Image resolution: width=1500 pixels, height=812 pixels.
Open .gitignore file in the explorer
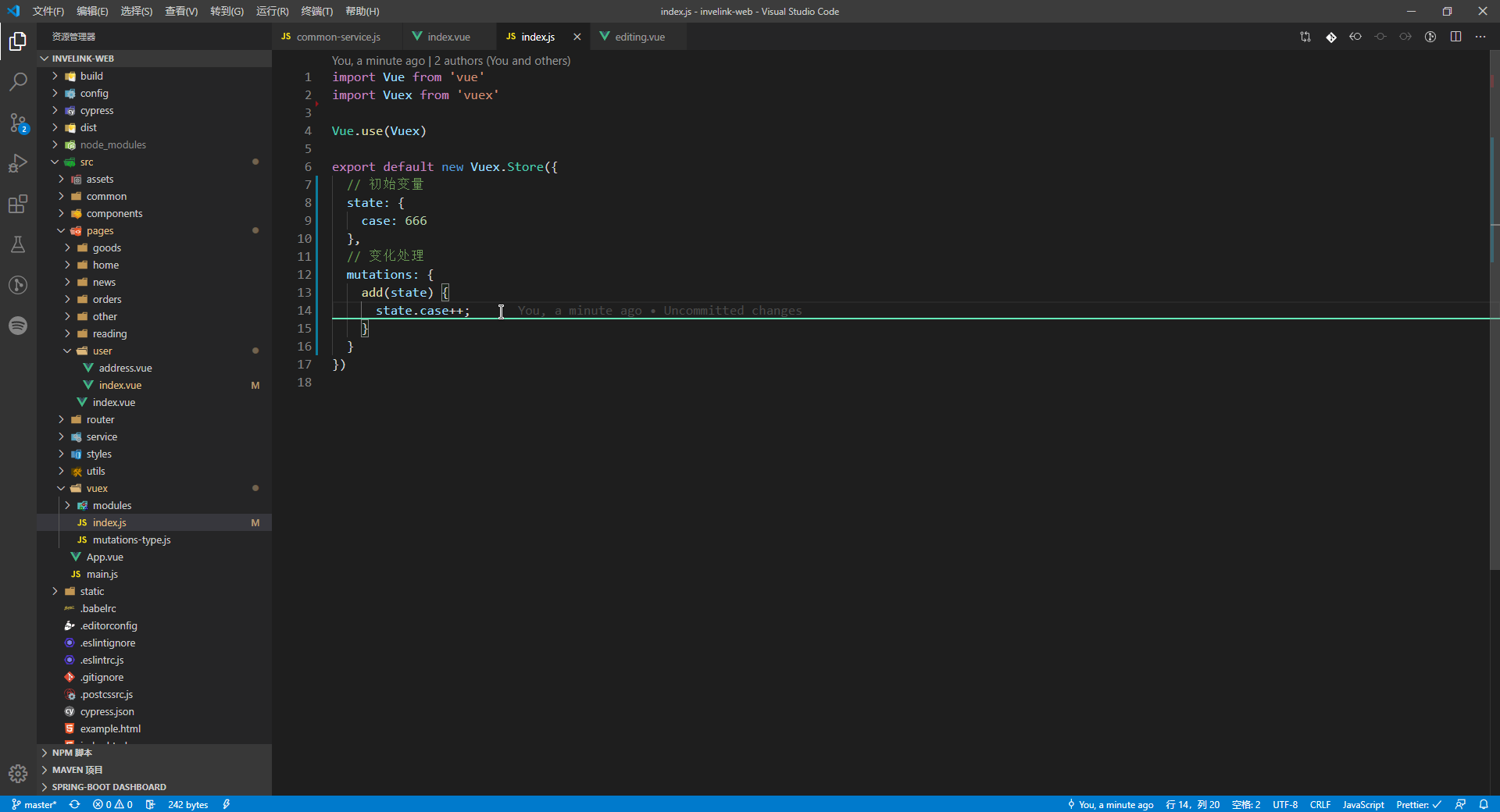coord(102,677)
